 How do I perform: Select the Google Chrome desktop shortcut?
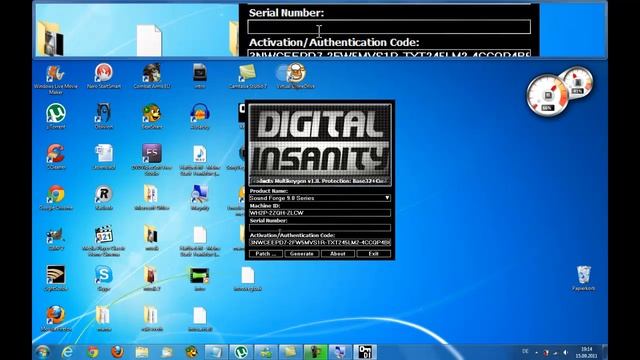56,198
